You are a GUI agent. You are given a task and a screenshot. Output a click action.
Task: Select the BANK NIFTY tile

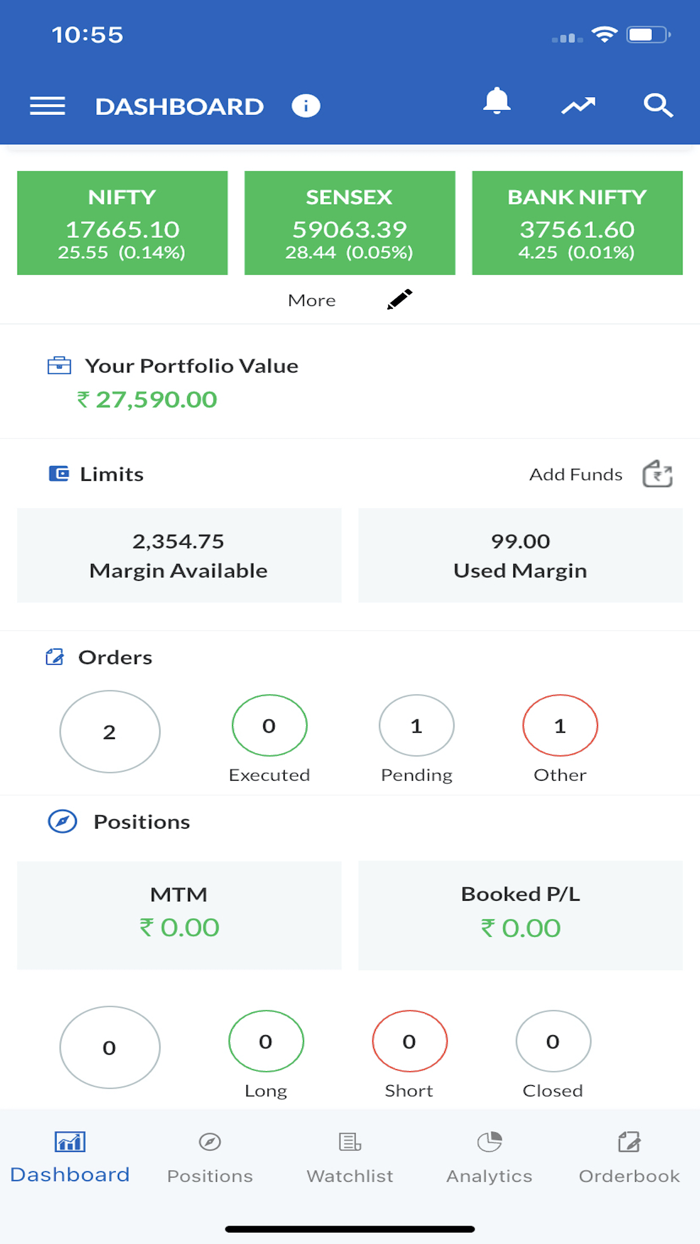coord(577,223)
